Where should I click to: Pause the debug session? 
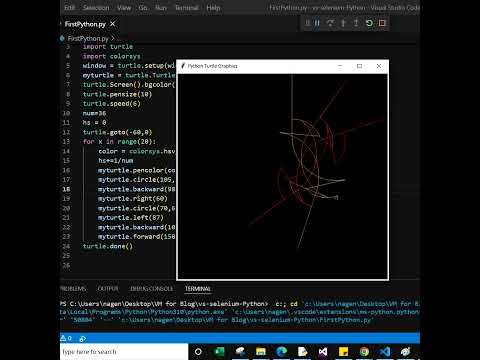pyautogui.click(x=317, y=23)
